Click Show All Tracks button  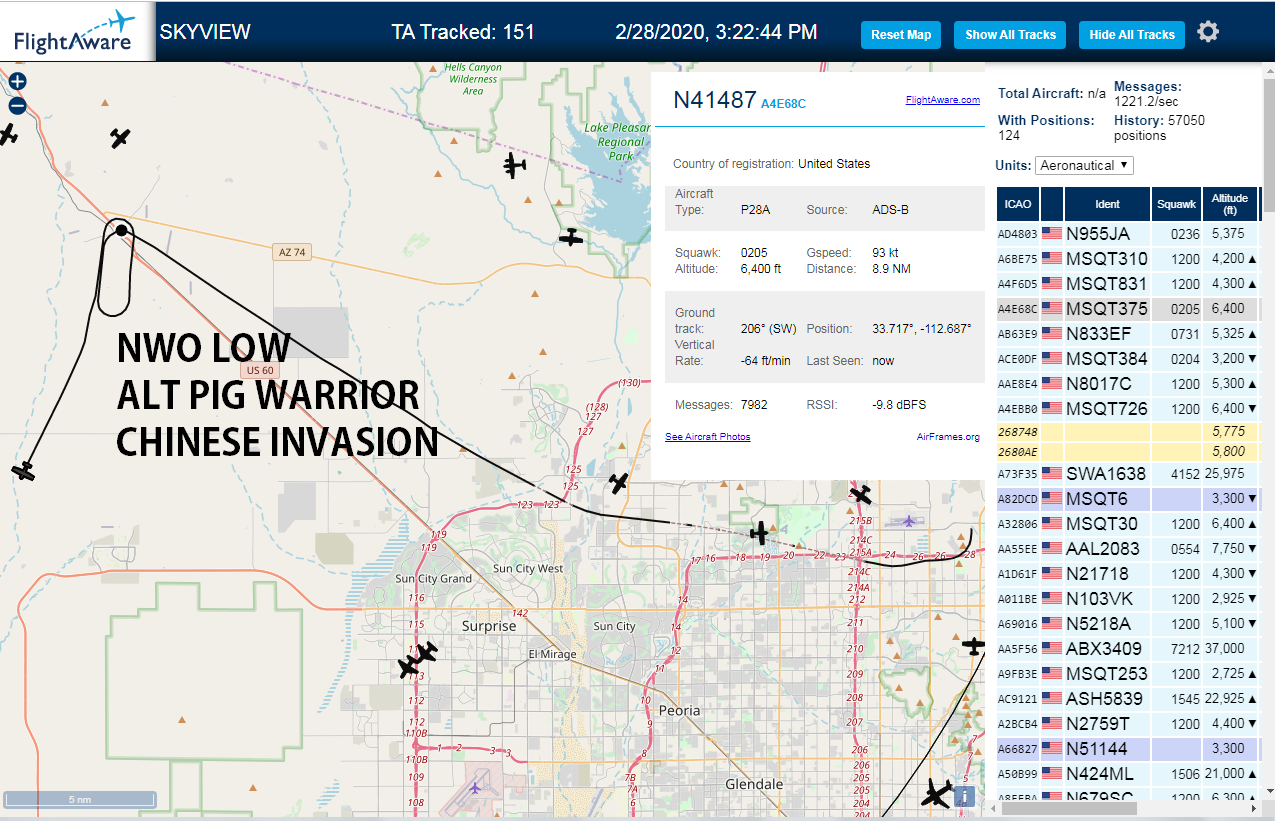(1010, 35)
